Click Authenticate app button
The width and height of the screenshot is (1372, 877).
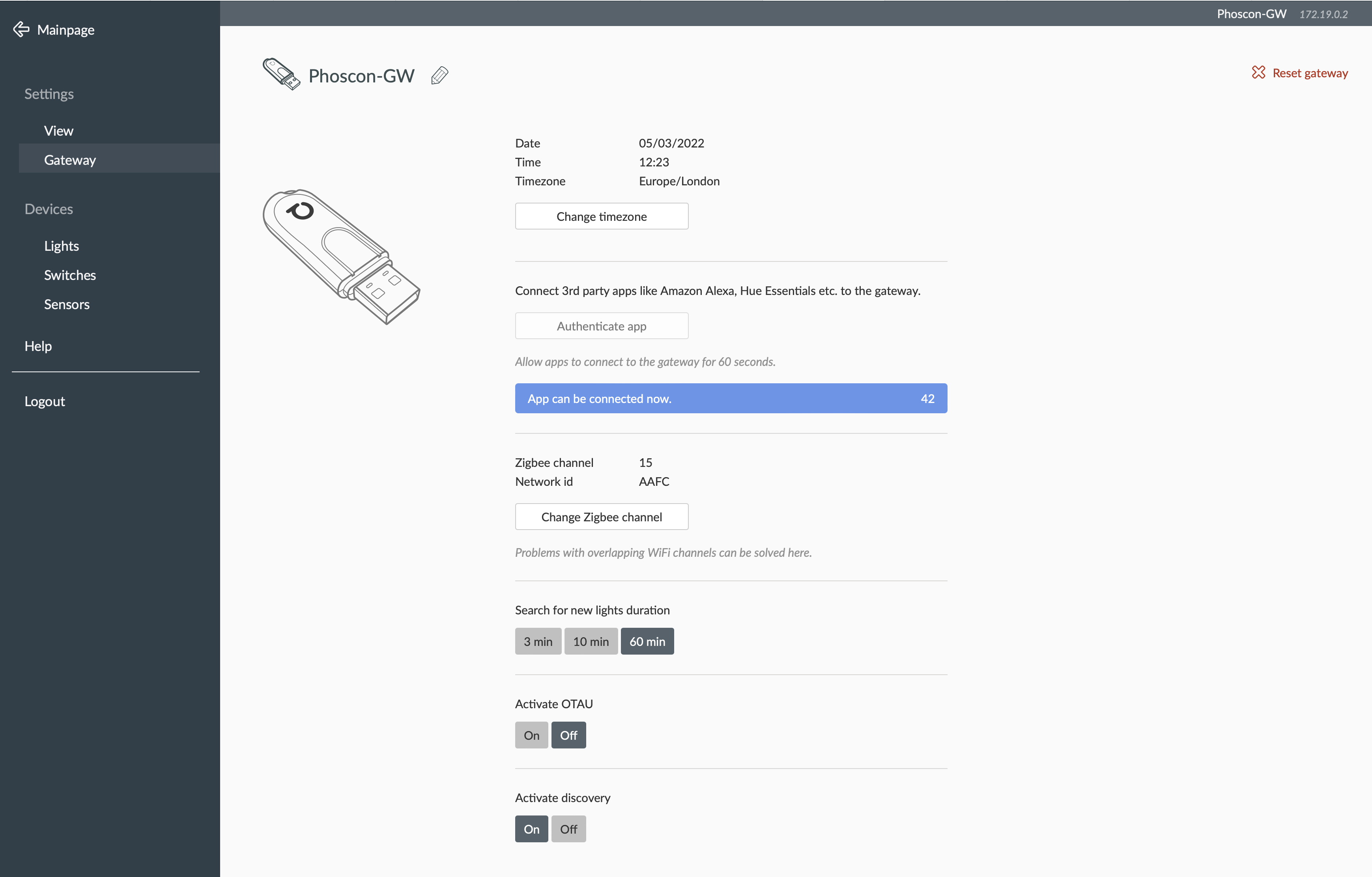601,325
